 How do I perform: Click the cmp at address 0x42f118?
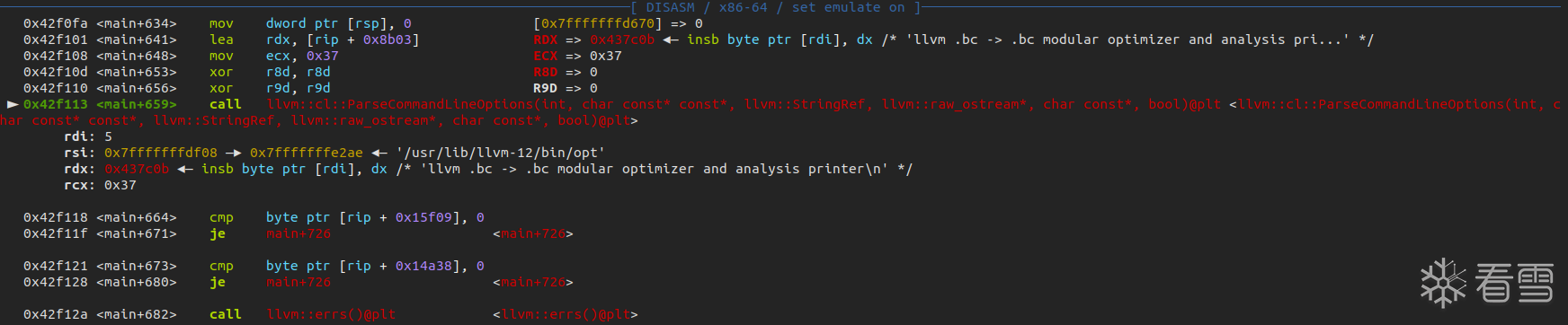click(221, 217)
